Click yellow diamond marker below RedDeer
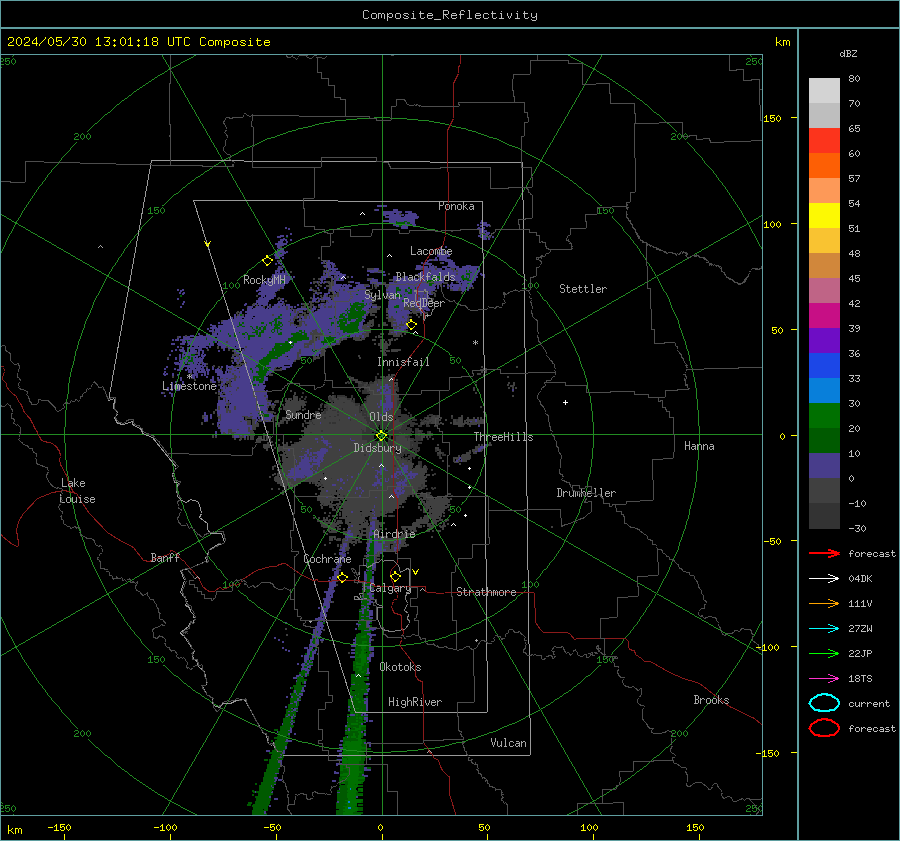This screenshot has width=900, height=841. click(x=412, y=325)
